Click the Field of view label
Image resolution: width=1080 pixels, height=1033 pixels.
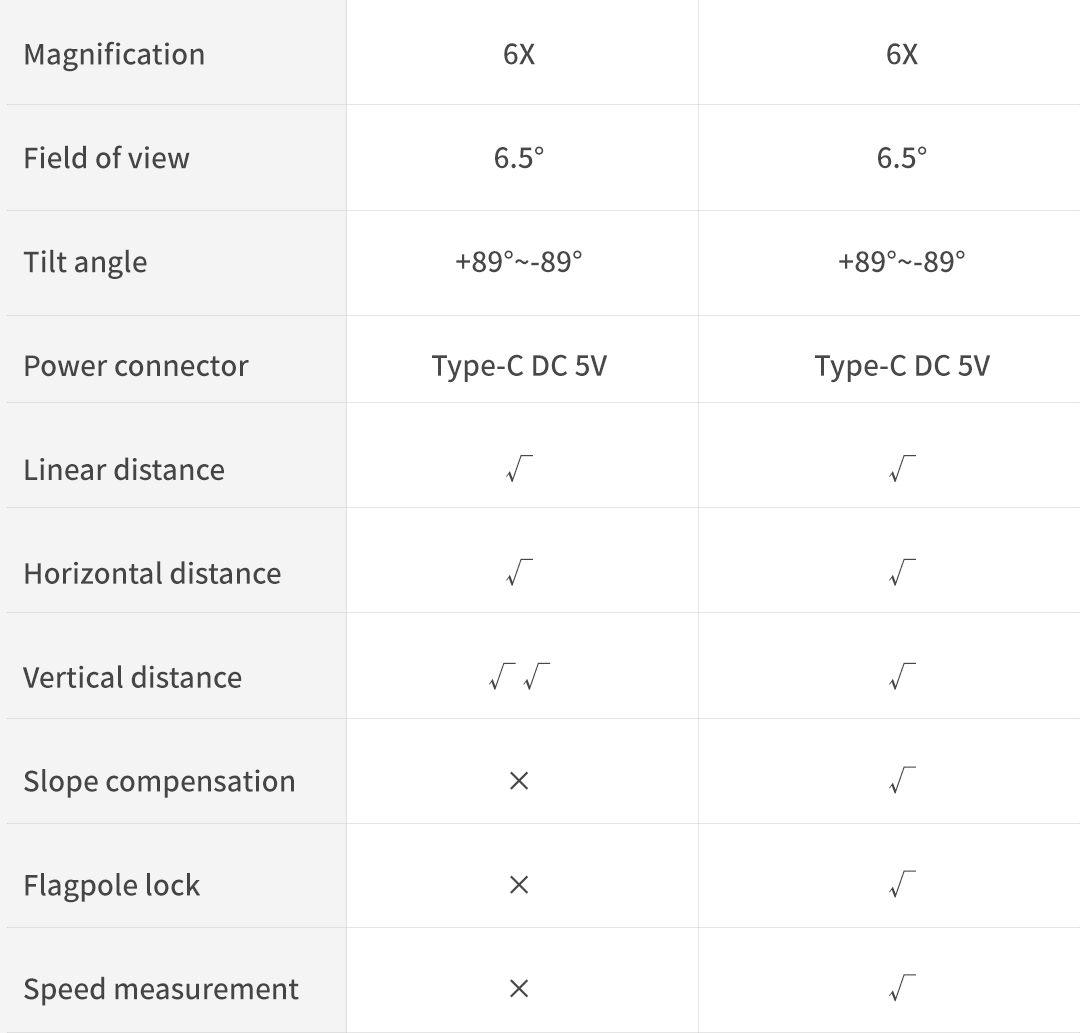pyautogui.click(x=106, y=158)
